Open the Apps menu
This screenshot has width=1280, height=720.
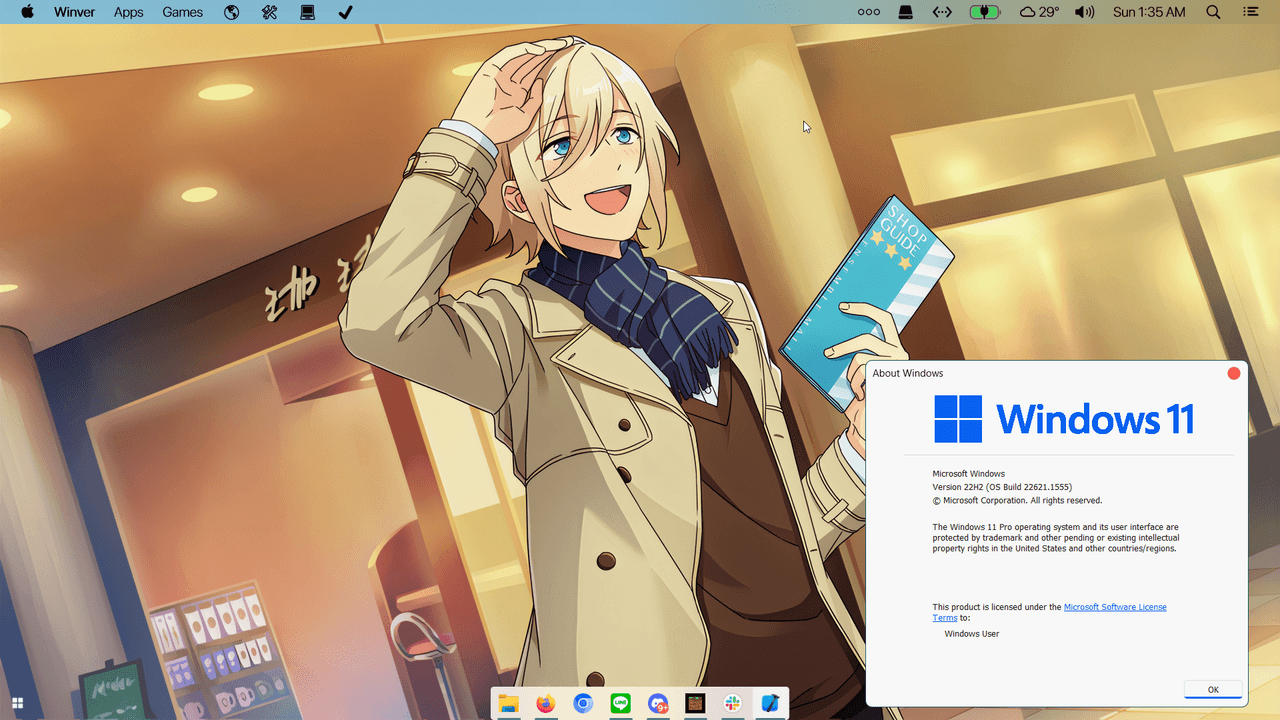coord(128,12)
